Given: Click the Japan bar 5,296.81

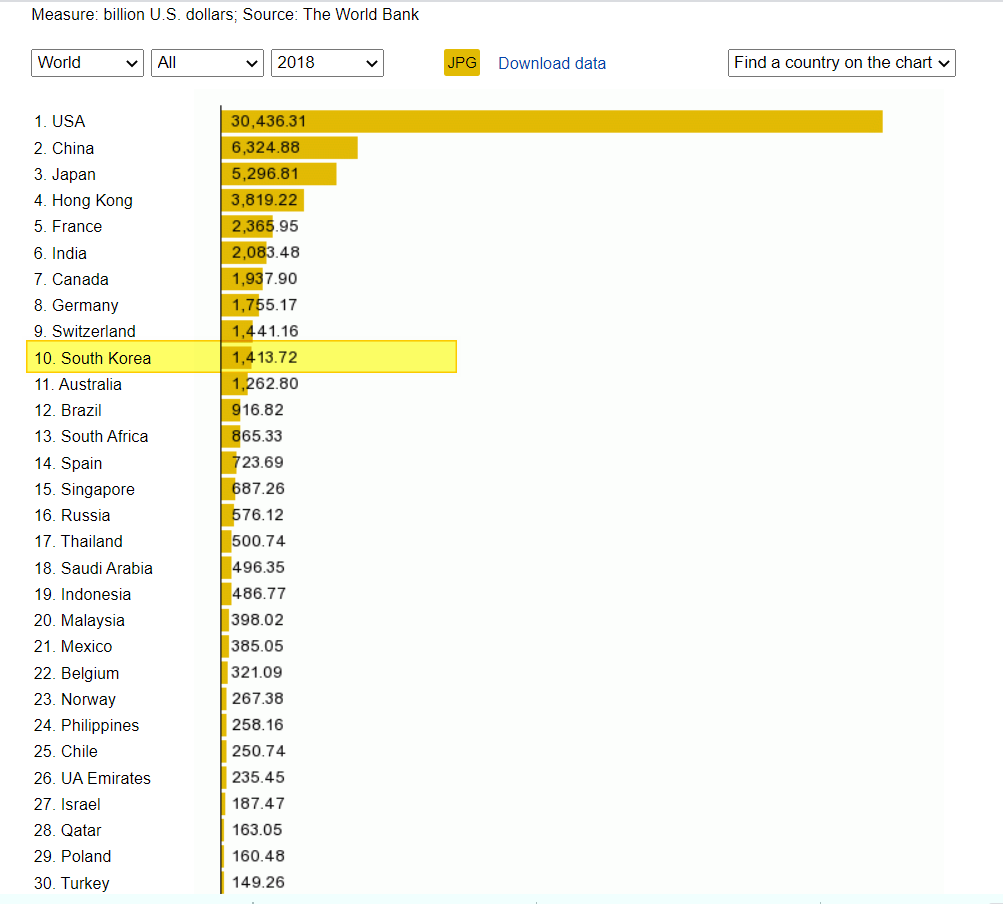Looking at the screenshot, I should point(279,174).
